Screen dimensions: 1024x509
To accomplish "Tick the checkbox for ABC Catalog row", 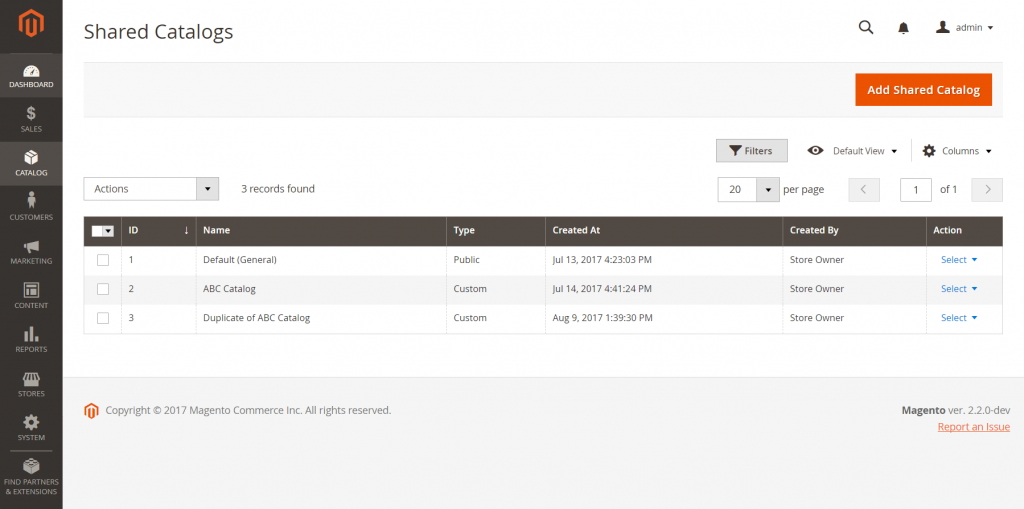I will pyautogui.click(x=103, y=289).
